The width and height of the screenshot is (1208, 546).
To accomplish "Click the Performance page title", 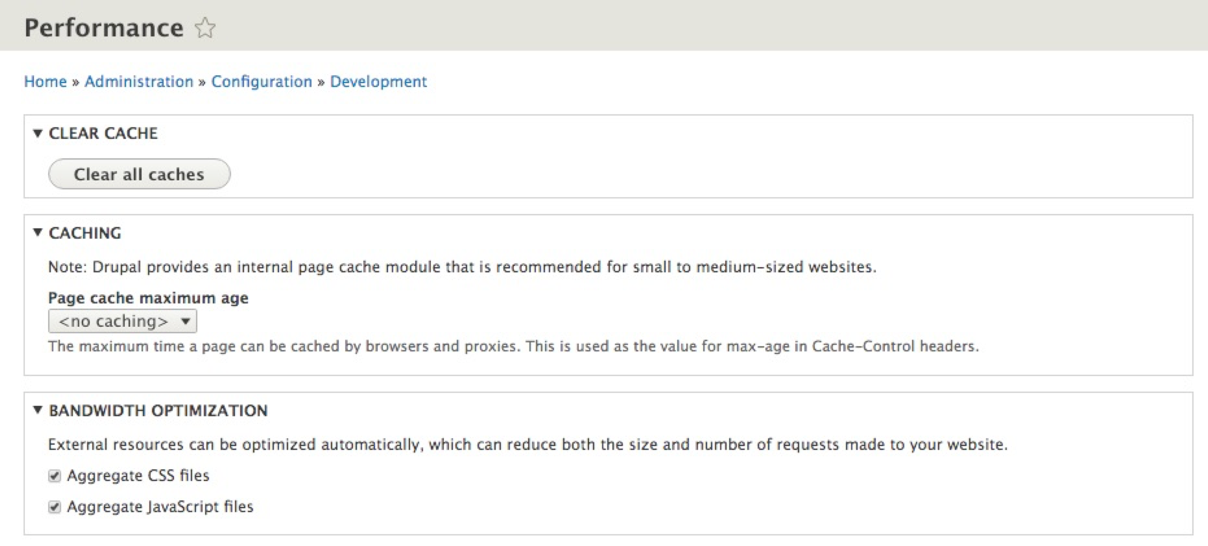I will click(101, 28).
